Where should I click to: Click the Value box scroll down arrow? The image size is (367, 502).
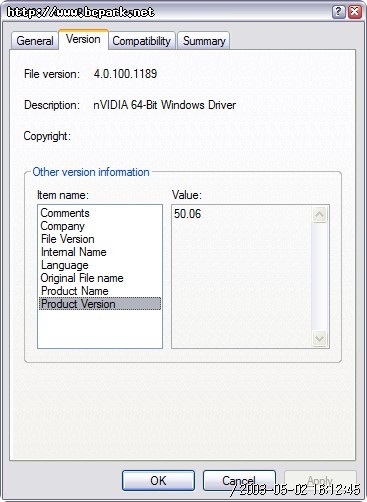coord(320,339)
